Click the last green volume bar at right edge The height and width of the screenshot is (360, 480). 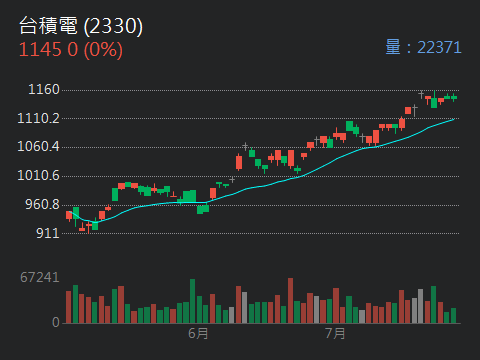[x=453, y=316]
